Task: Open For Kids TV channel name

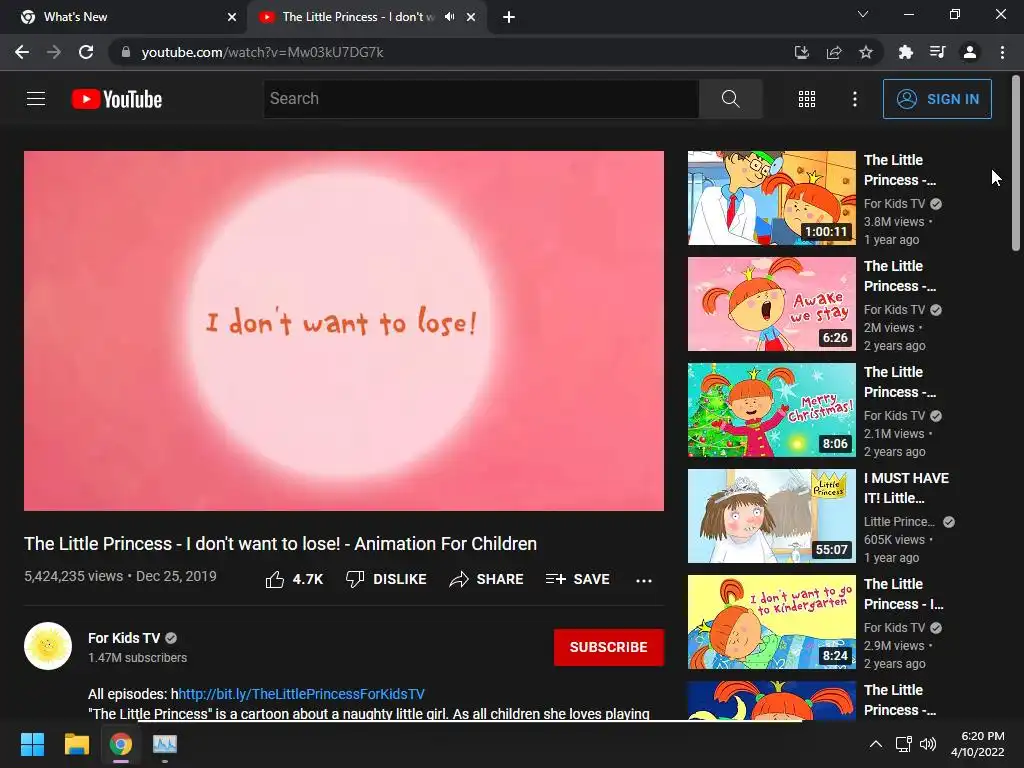Action: [x=124, y=638]
